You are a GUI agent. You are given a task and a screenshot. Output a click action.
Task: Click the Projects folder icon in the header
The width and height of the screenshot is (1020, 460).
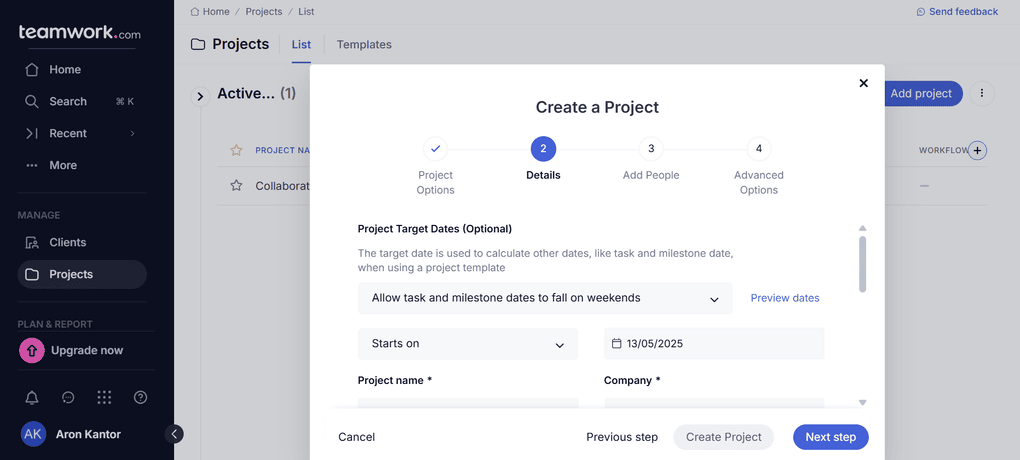tap(197, 44)
